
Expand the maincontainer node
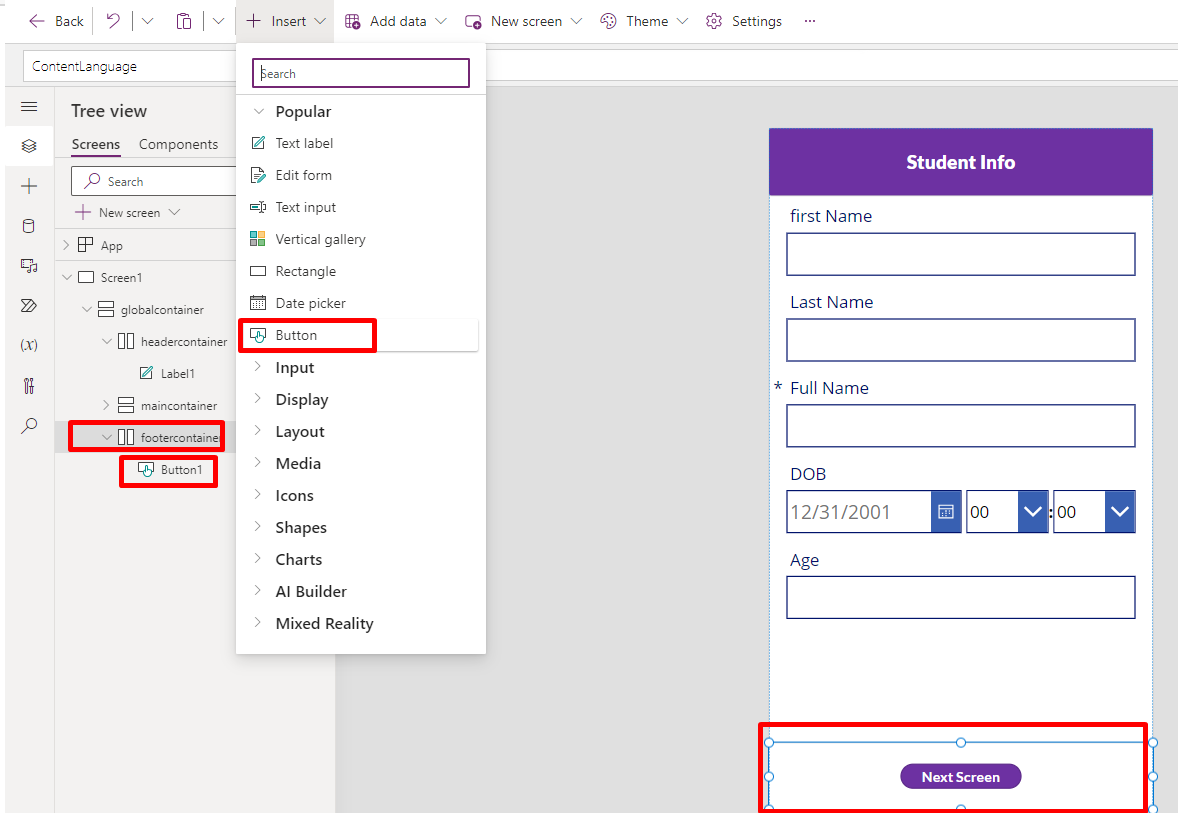[x=106, y=405]
